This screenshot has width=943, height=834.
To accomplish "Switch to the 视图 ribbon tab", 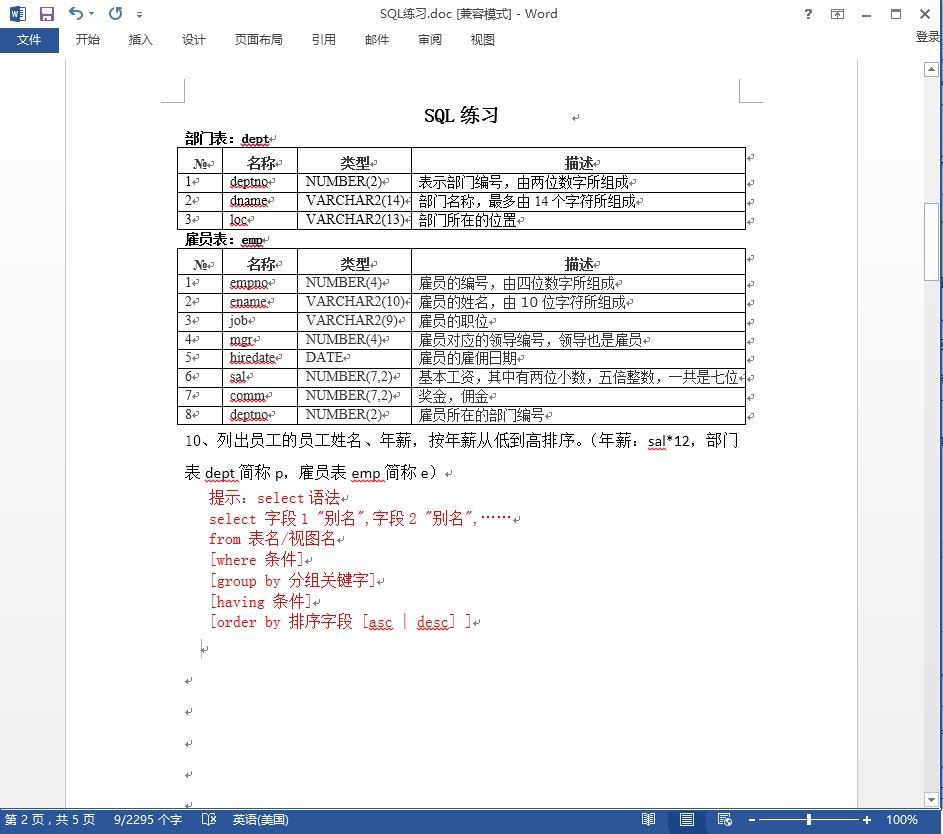I will [x=482, y=40].
